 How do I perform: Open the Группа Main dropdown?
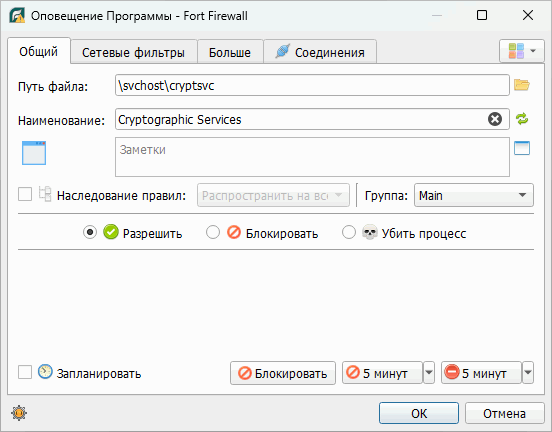pos(474,195)
